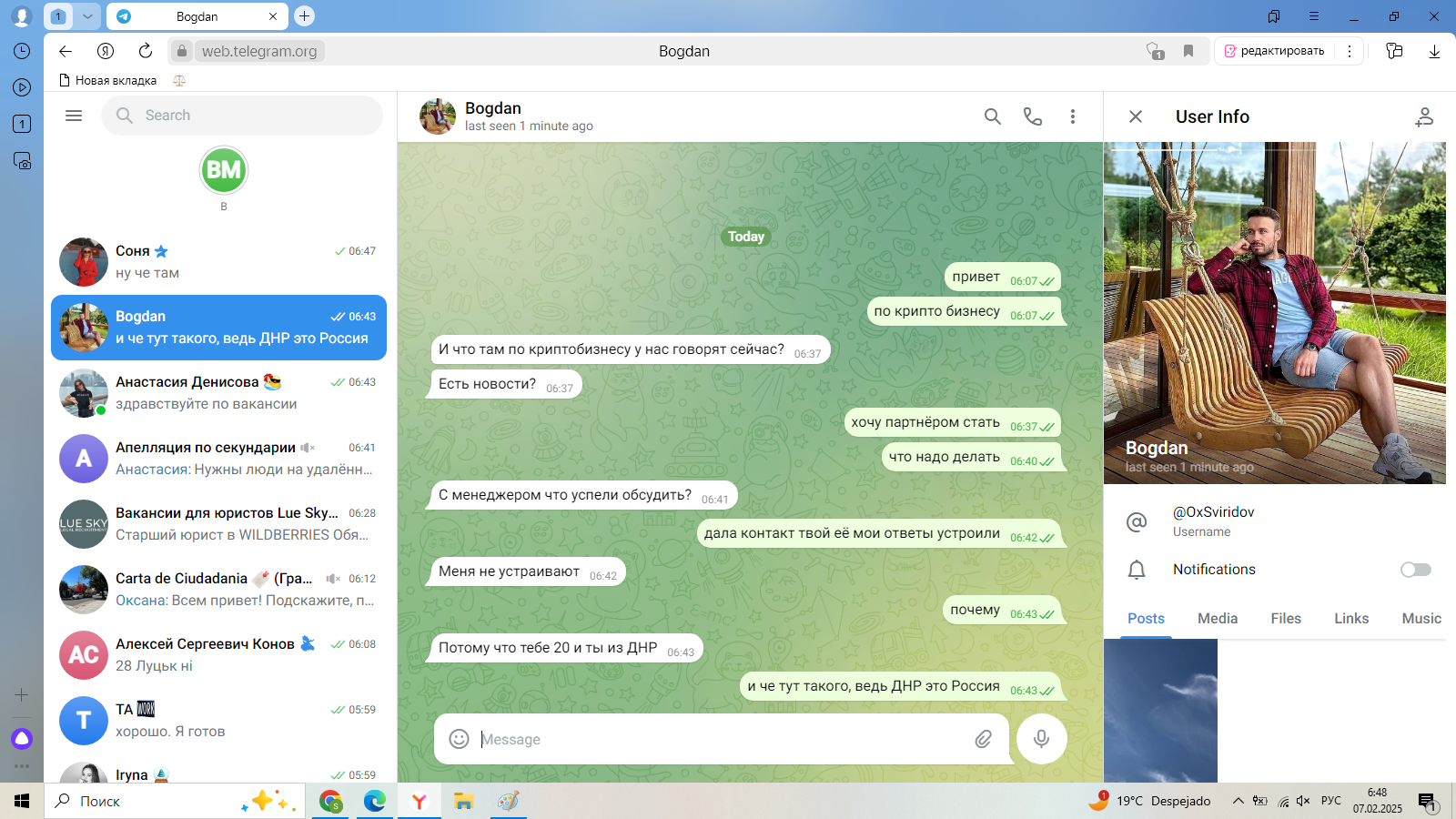
Task: Click the Windows taskbar Поиск box
Action: coord(175,801)
